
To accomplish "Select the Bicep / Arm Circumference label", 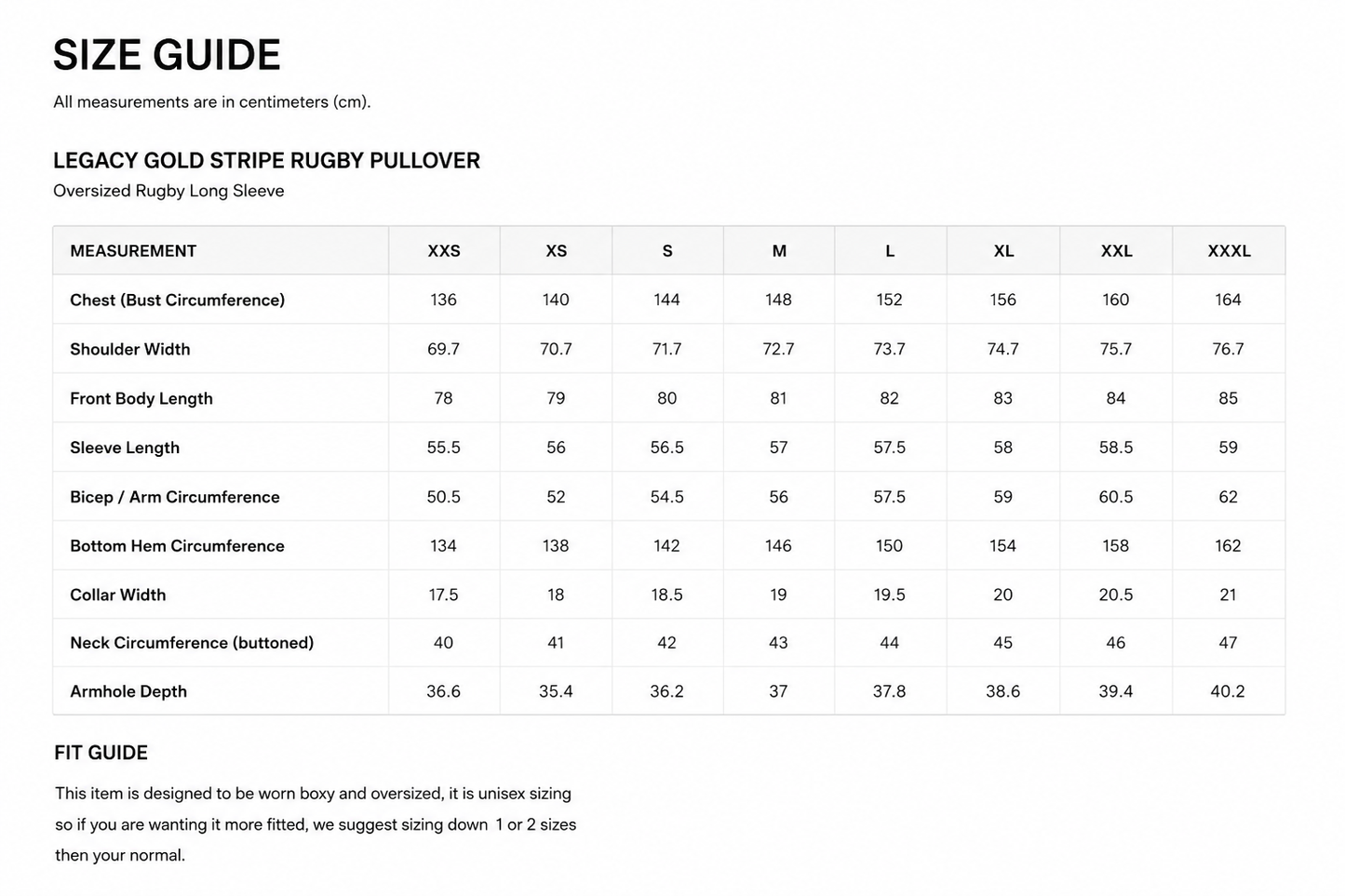I will [175, 497].
